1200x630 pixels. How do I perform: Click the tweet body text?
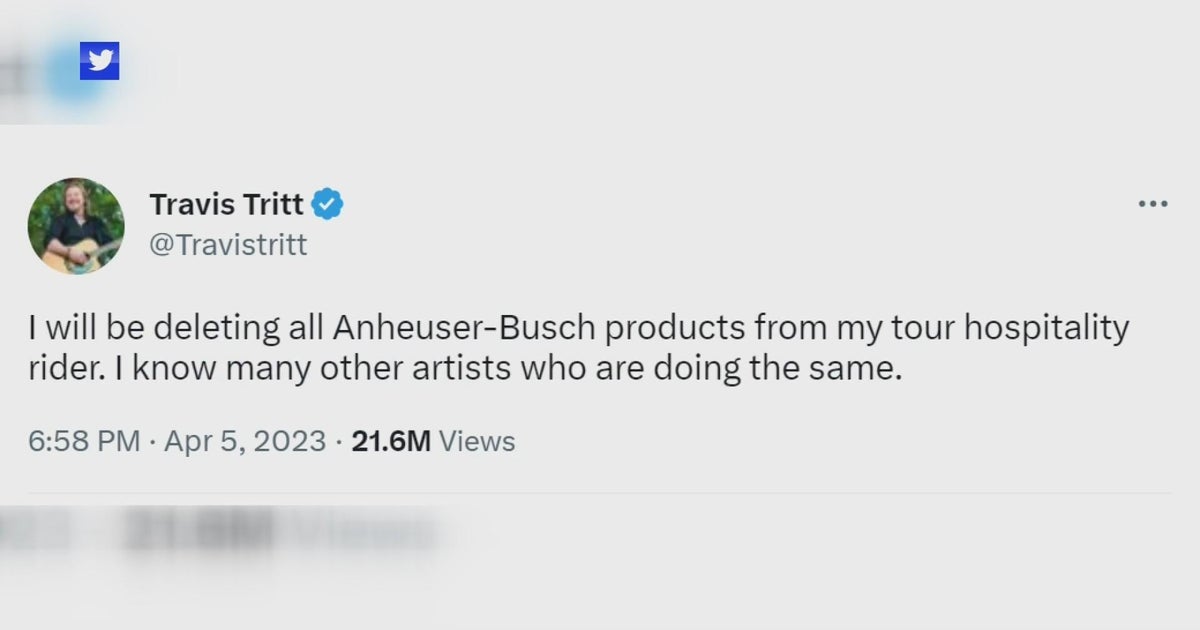[x=500, y=347]
